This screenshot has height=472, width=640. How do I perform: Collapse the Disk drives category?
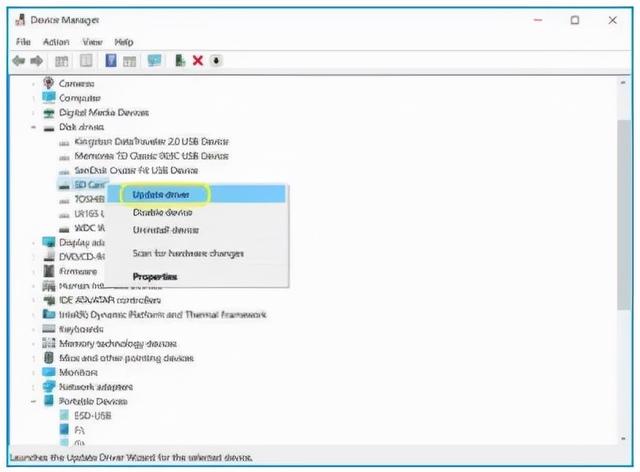pyautogui.click(x=33, y=127)
